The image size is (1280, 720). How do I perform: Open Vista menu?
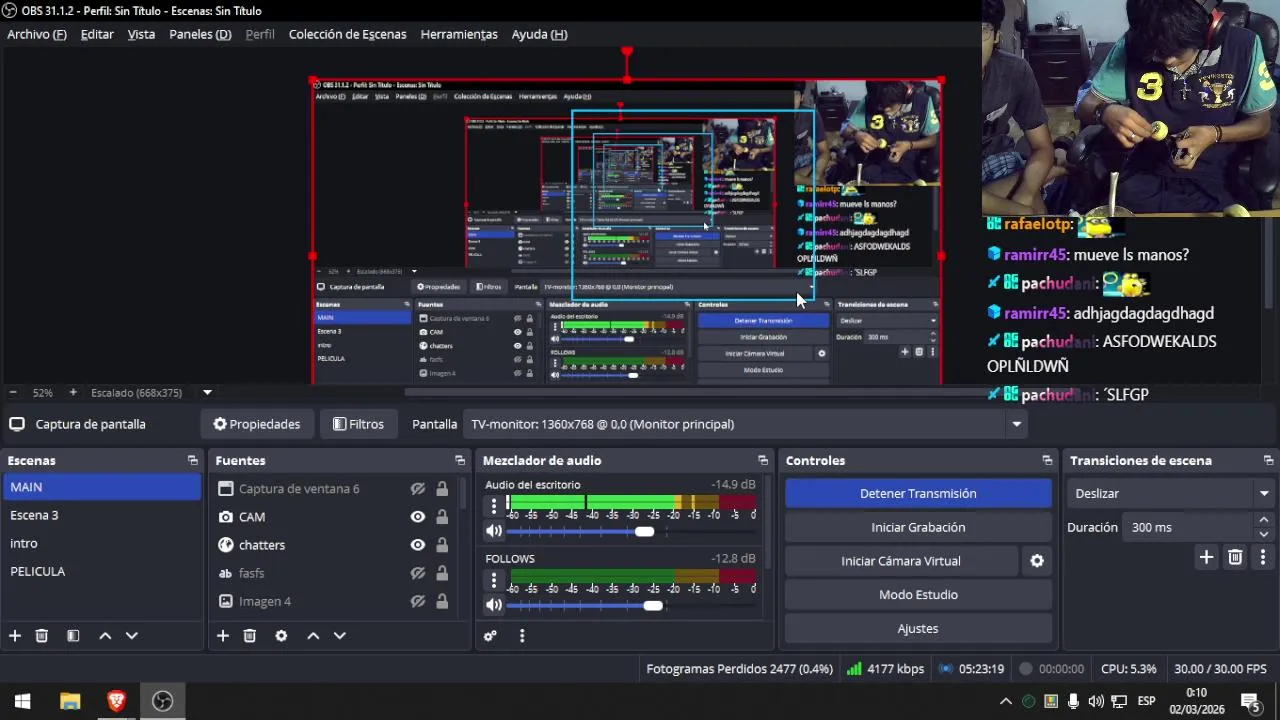click(x=141, y=34)
